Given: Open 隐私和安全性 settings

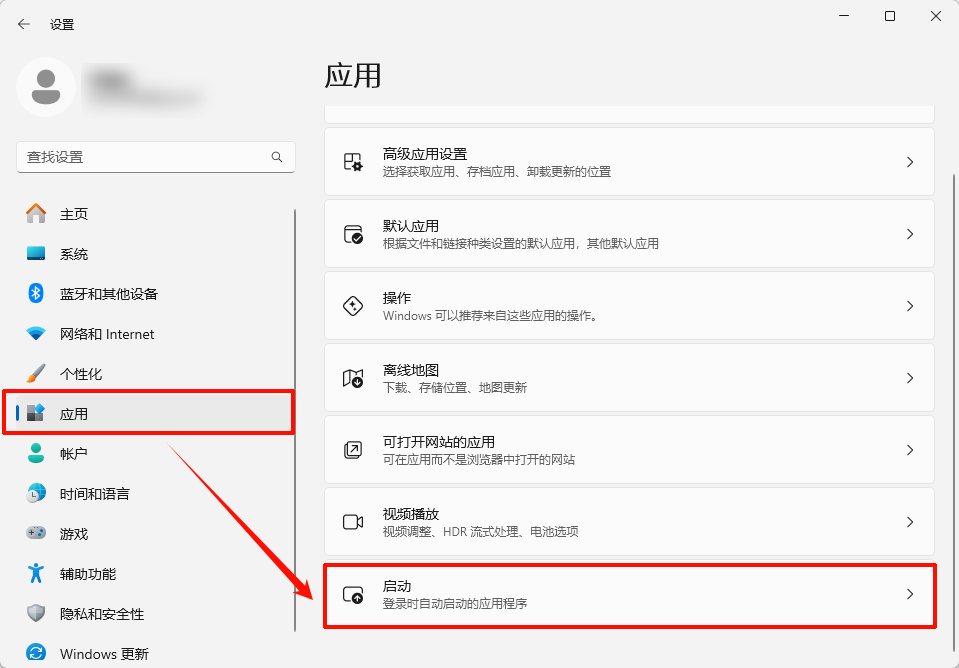Looking at the screenshot, I should 155,614.
